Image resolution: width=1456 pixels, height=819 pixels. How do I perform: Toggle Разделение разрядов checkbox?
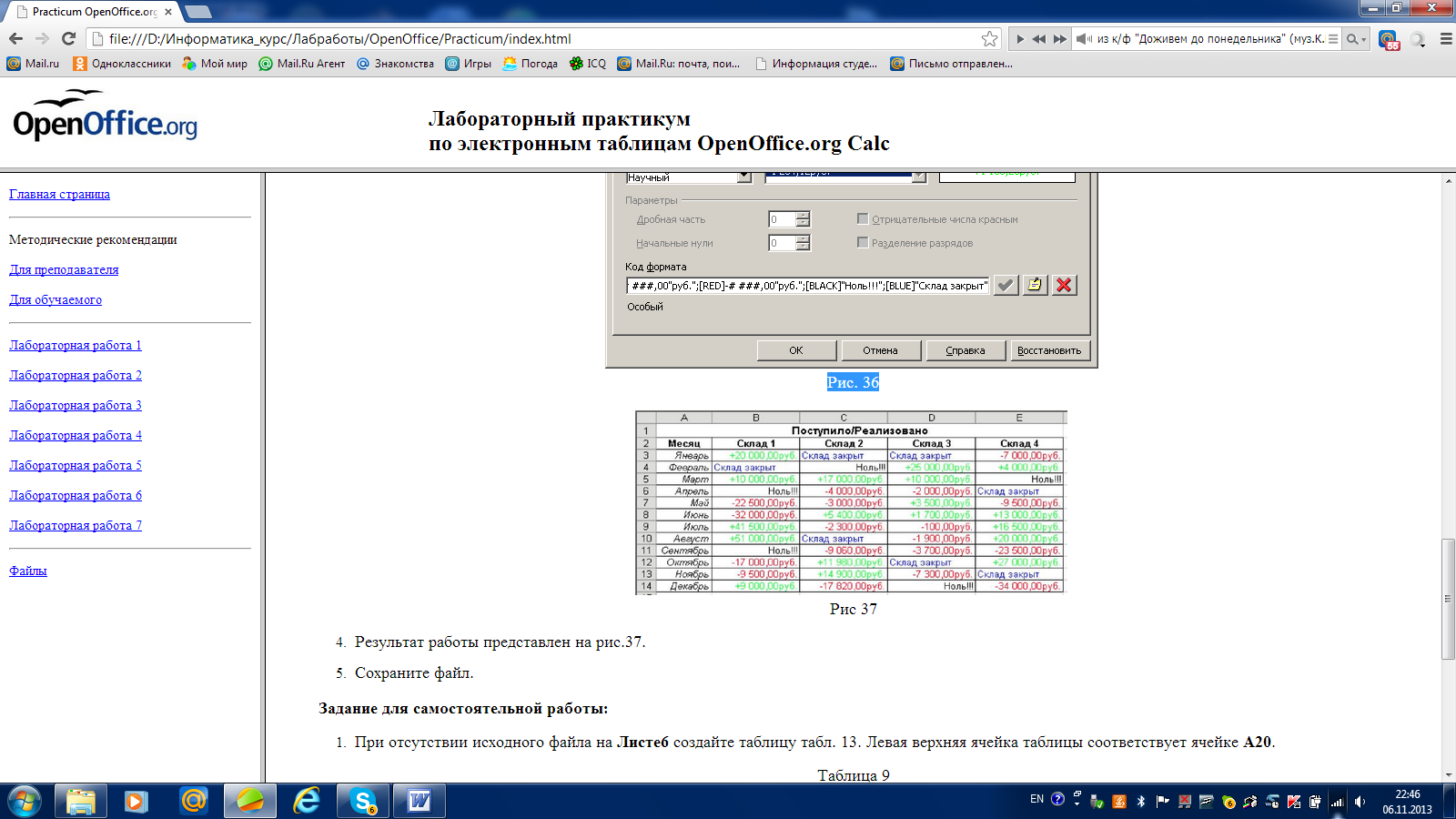coord(863,242)
